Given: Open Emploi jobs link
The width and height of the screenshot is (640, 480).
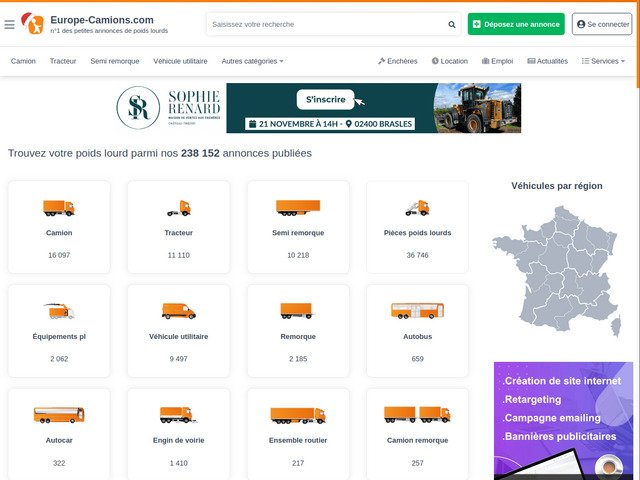Looking at the screenshot, I should click(497, 61).
